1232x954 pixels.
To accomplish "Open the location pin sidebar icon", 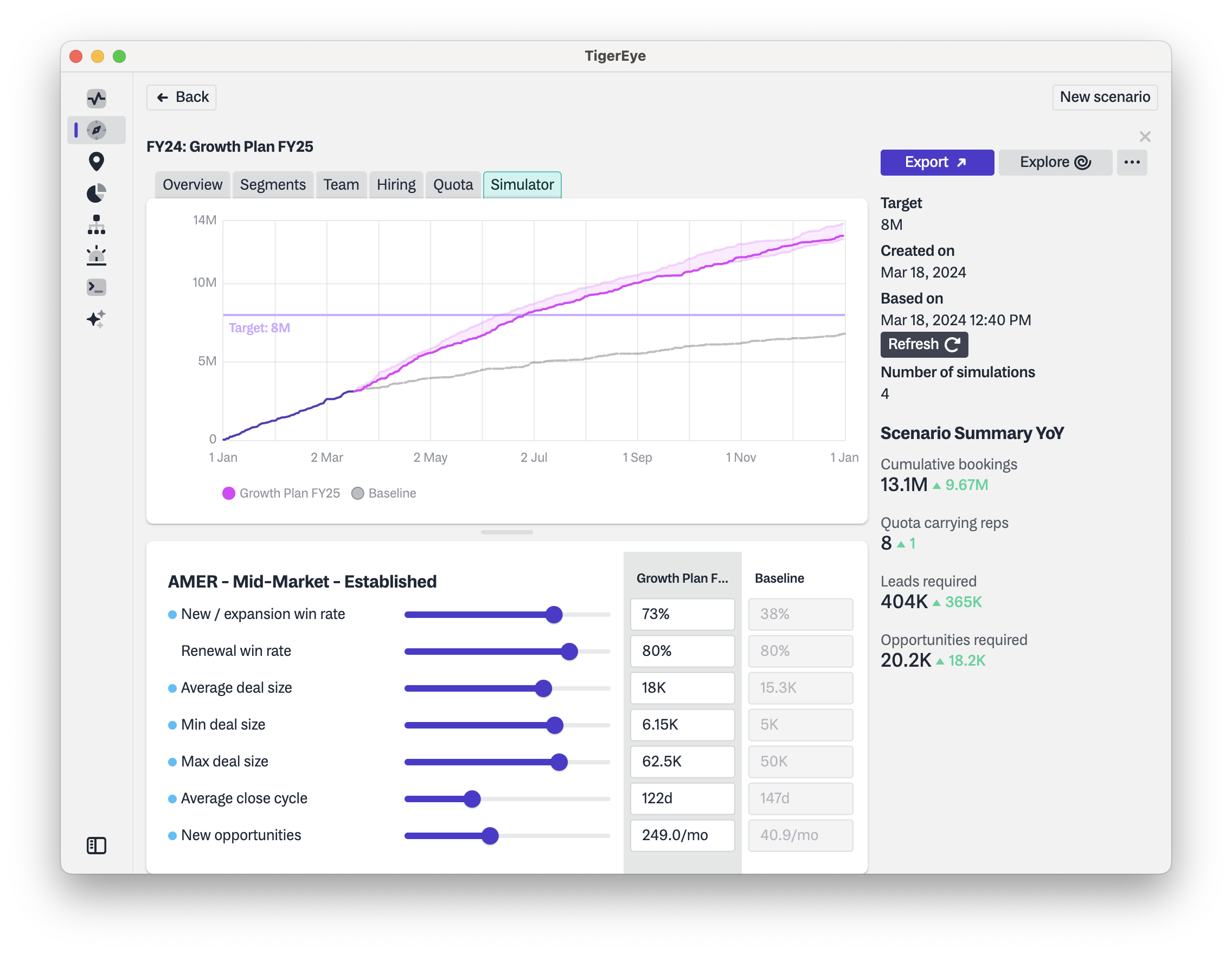I will pos(97,162).
